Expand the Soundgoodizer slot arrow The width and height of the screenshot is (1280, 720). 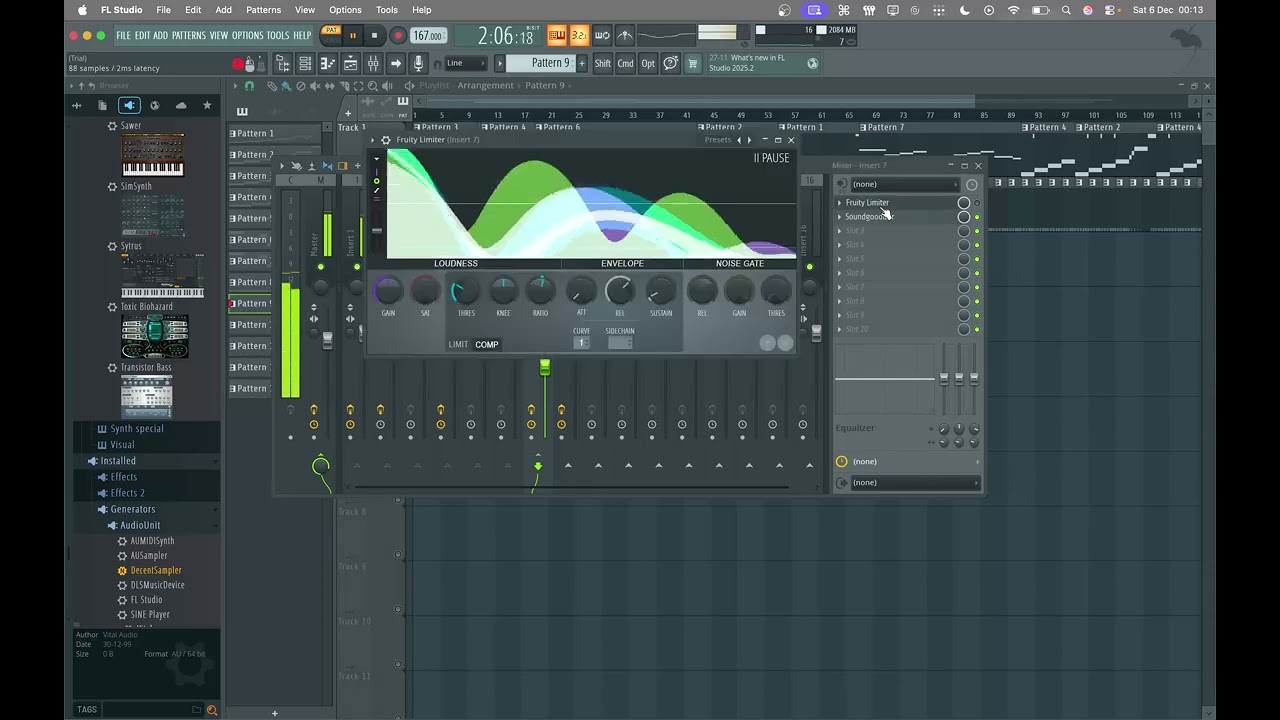840,217
